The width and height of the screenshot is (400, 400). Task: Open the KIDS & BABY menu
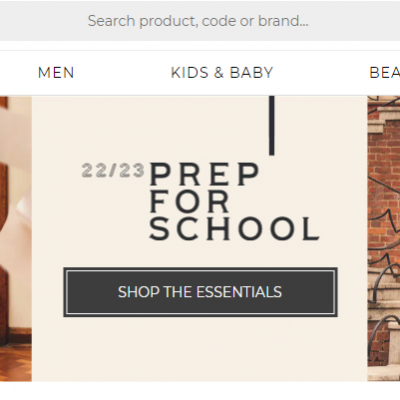pos(222,73)
